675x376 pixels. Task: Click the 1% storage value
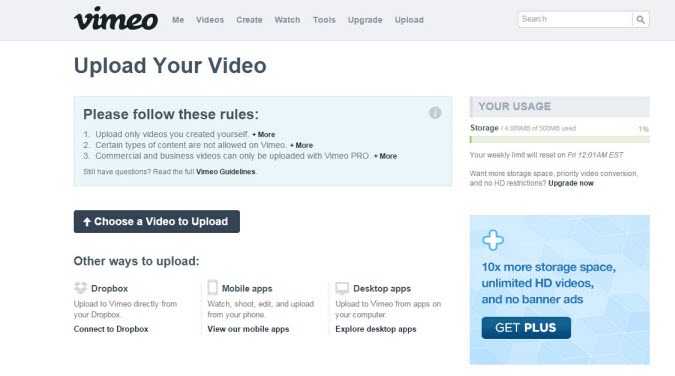tap(644, 129)
